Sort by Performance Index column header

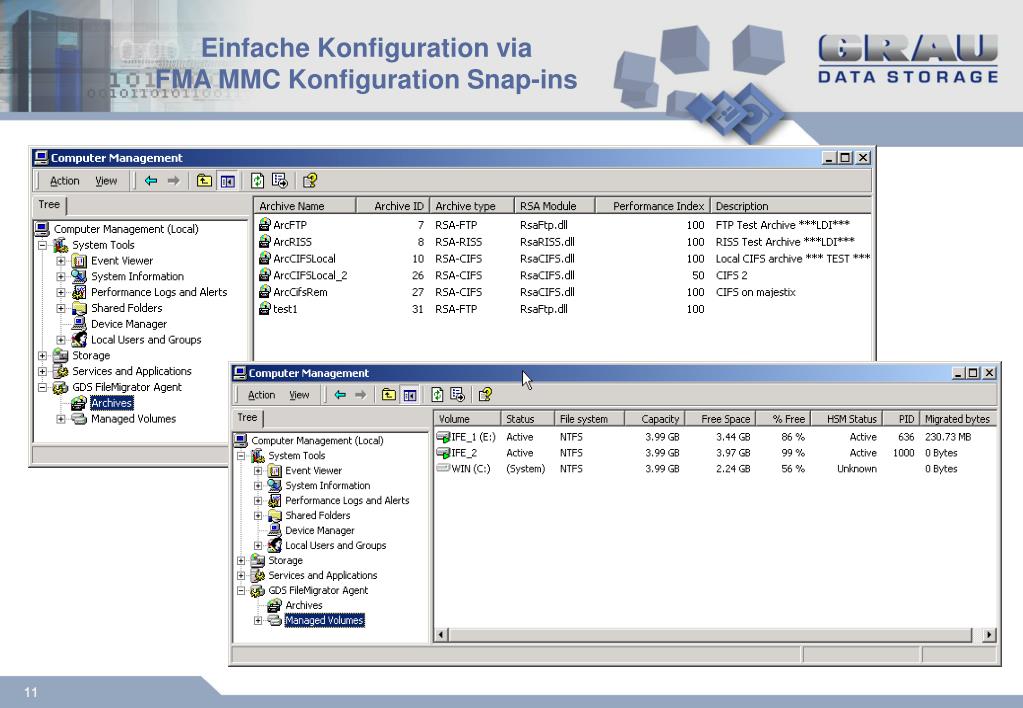click(x=652, y=206)
